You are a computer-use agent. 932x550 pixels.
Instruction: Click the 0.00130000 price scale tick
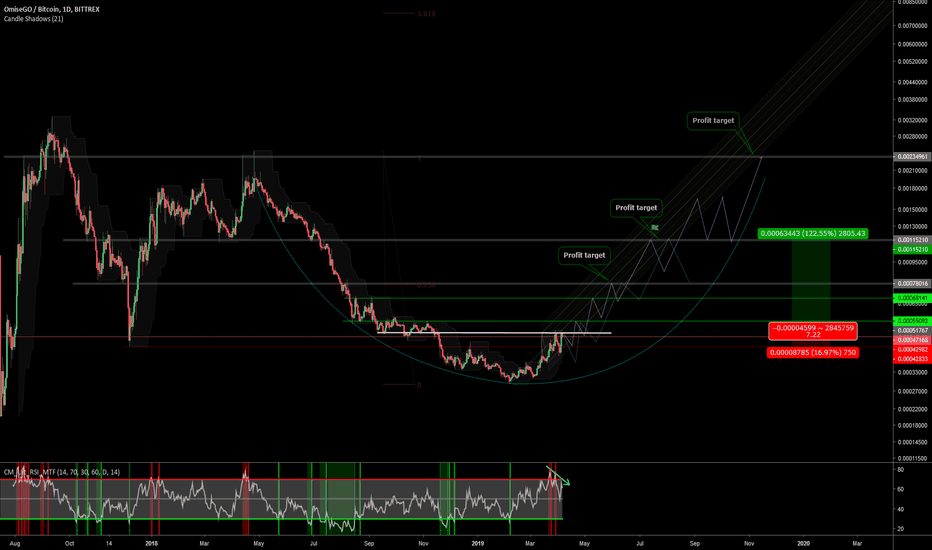[x=912, y=227]
